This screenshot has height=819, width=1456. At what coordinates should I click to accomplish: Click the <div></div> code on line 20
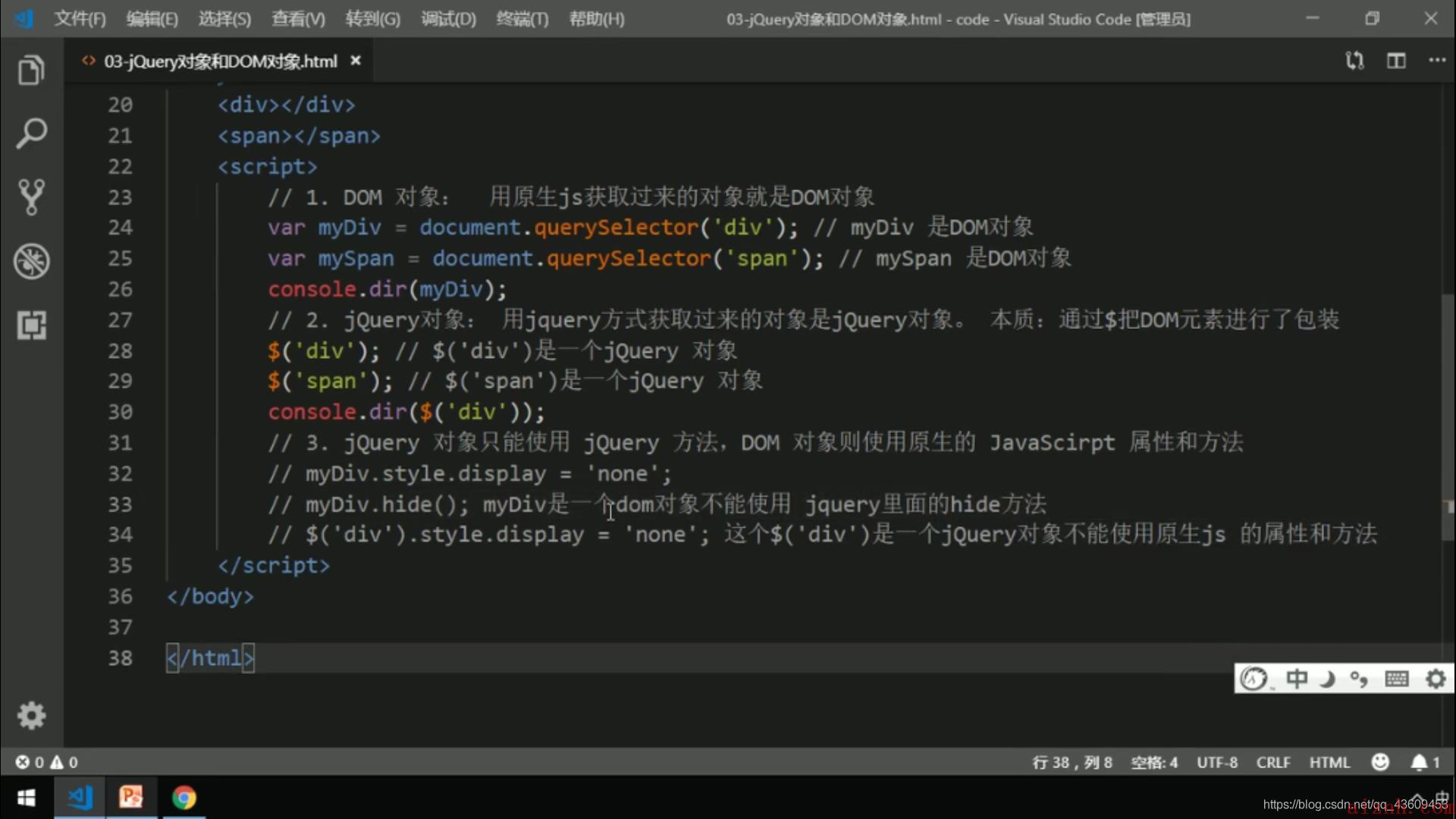click(286, 105)
